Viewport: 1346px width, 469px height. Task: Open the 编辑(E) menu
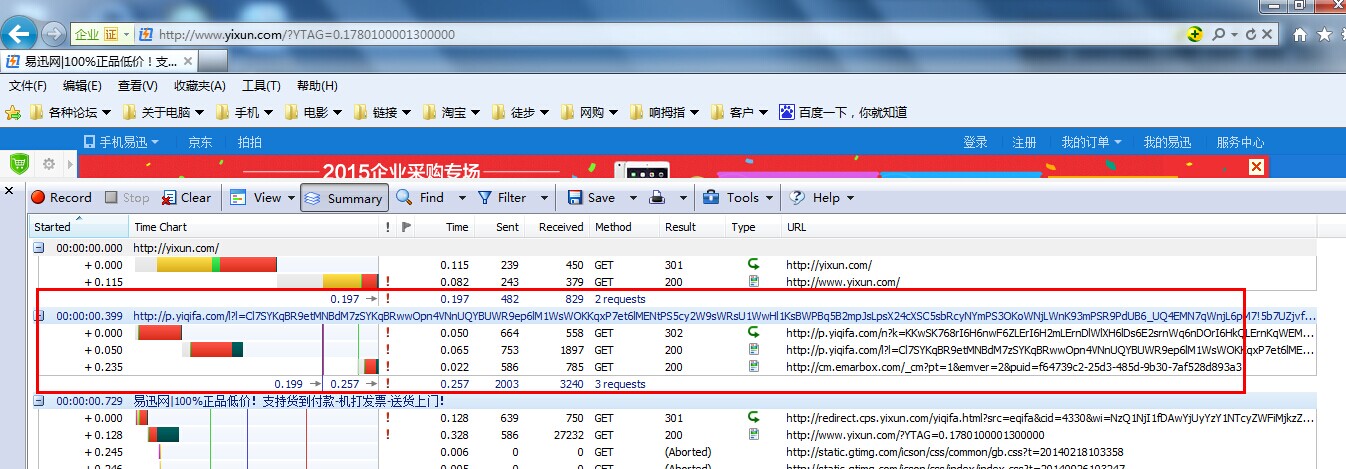coord(82,86)
